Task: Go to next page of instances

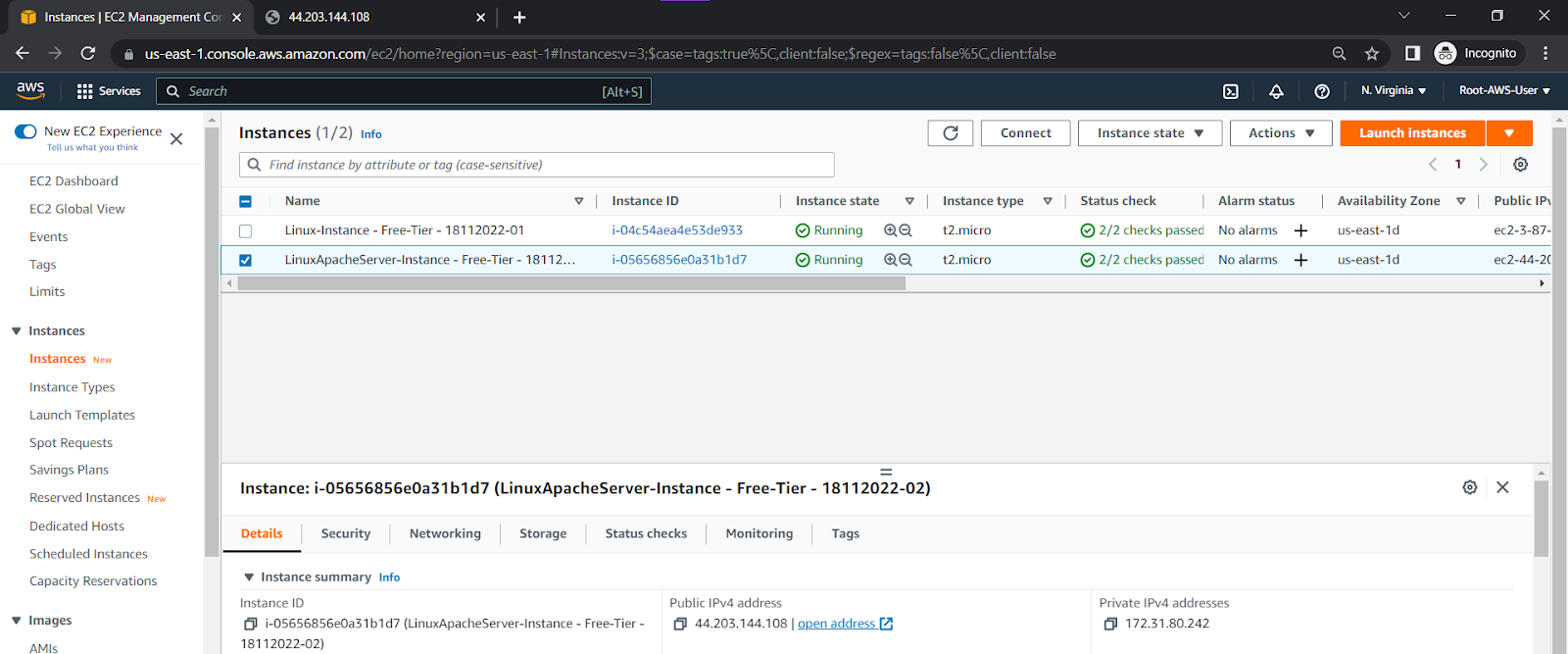Action: [1484, 165]
